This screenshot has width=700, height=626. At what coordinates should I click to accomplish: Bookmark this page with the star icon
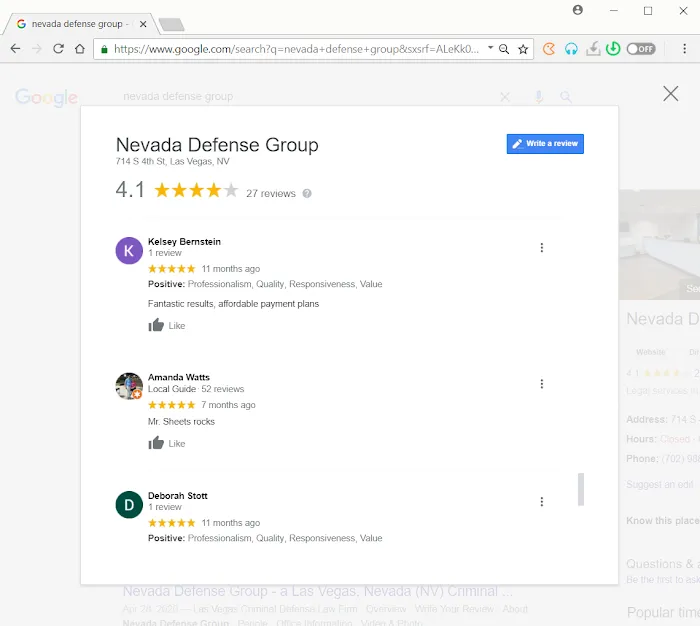click(523, 49)
